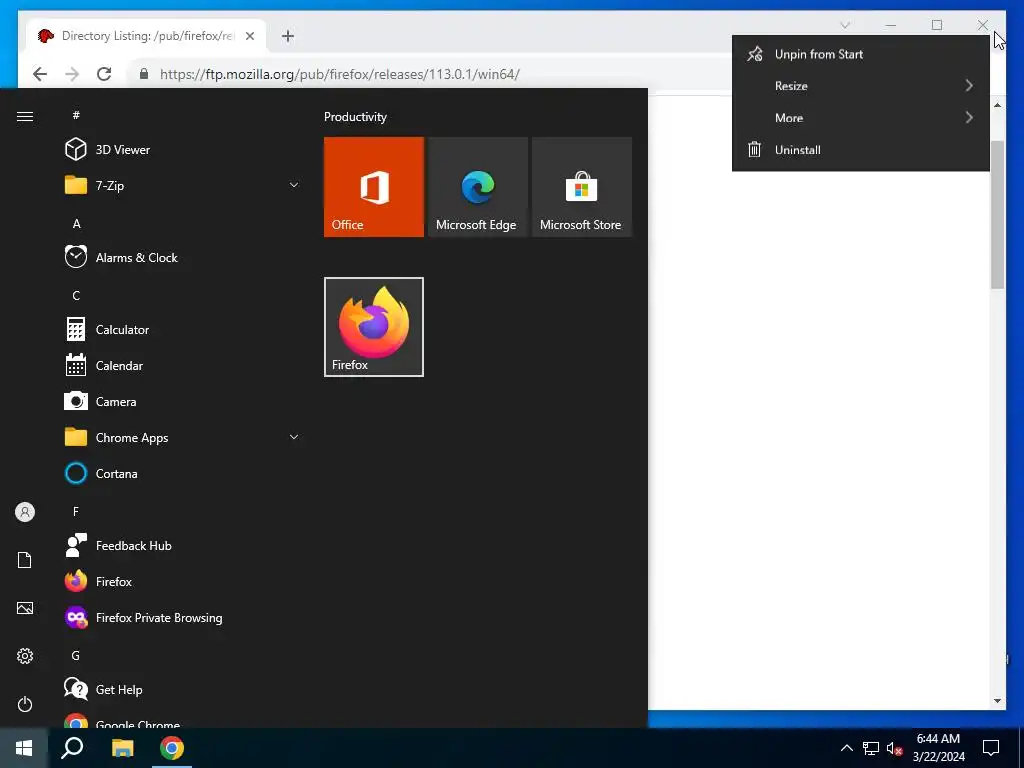Click Chrome's back navigation button

40,74
